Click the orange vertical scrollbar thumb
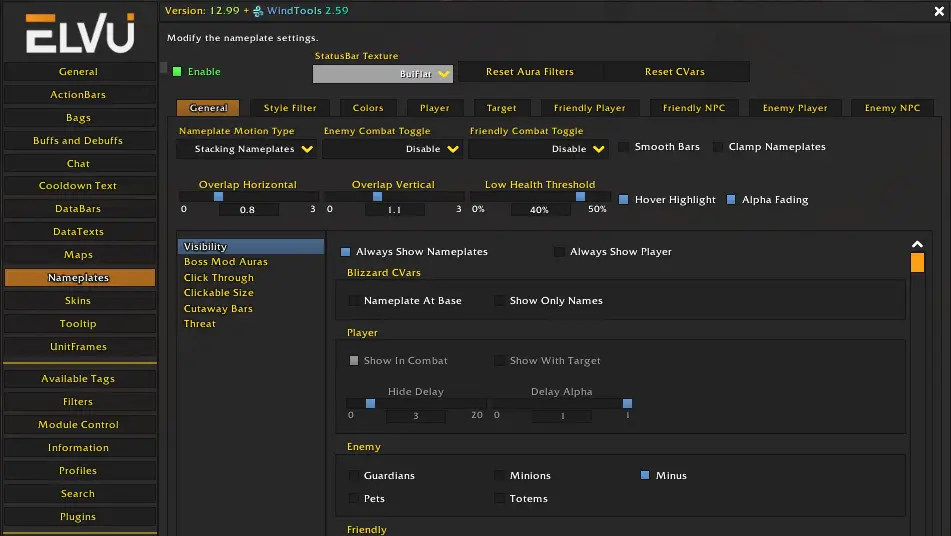 (x=917, y=263)
